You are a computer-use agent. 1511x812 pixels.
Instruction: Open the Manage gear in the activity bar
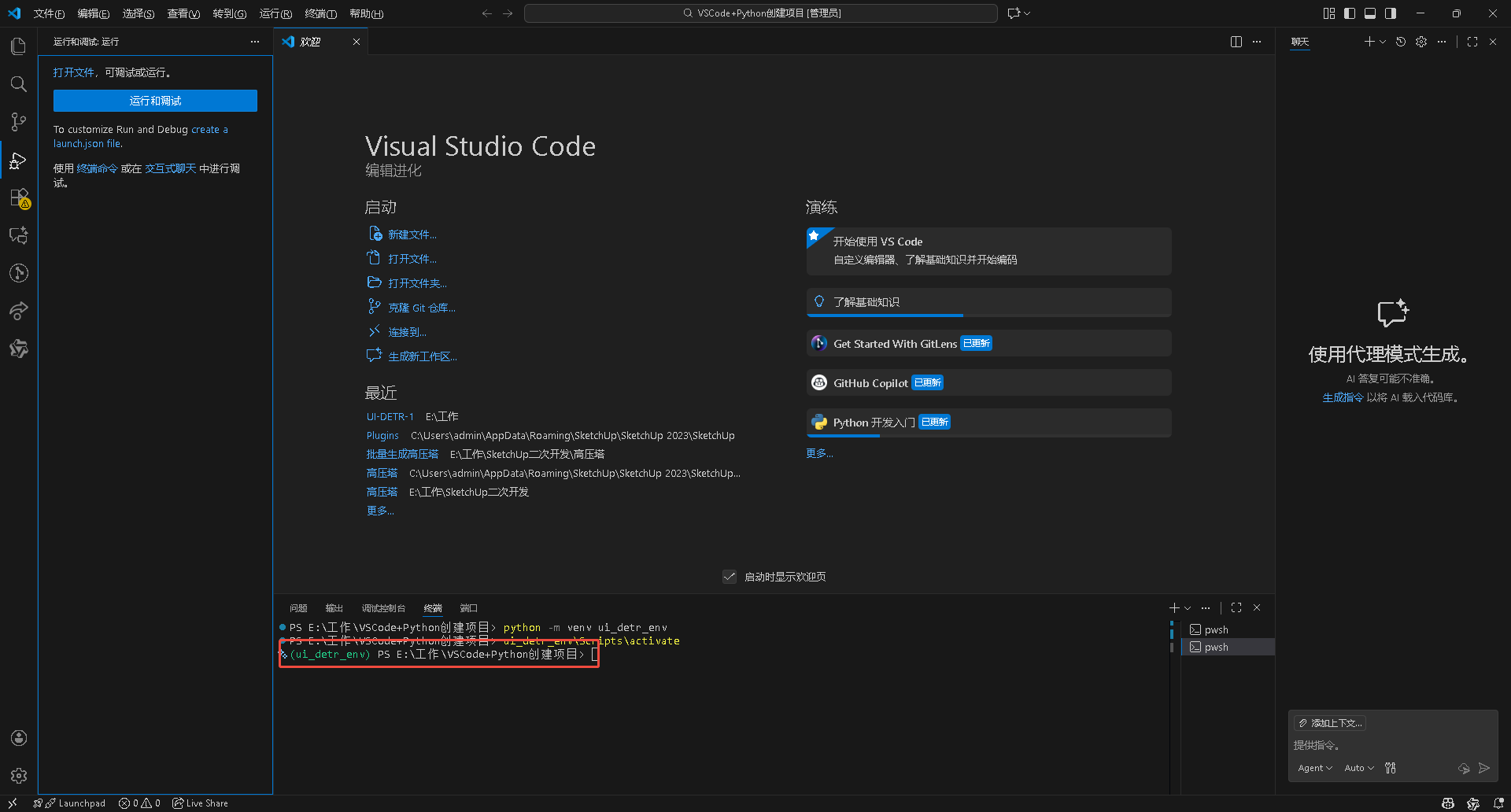(x=19, y=776)
